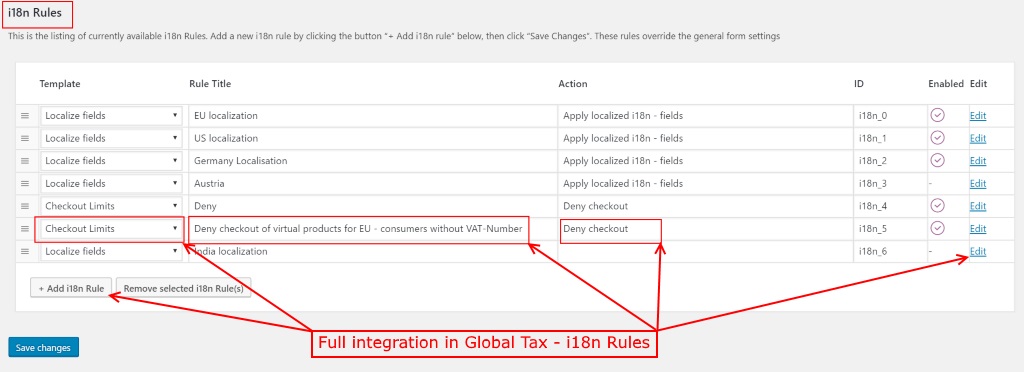This screenshot has width=1024, height=372.
Task: Save changes with the blue button
Action: point(44,347)
